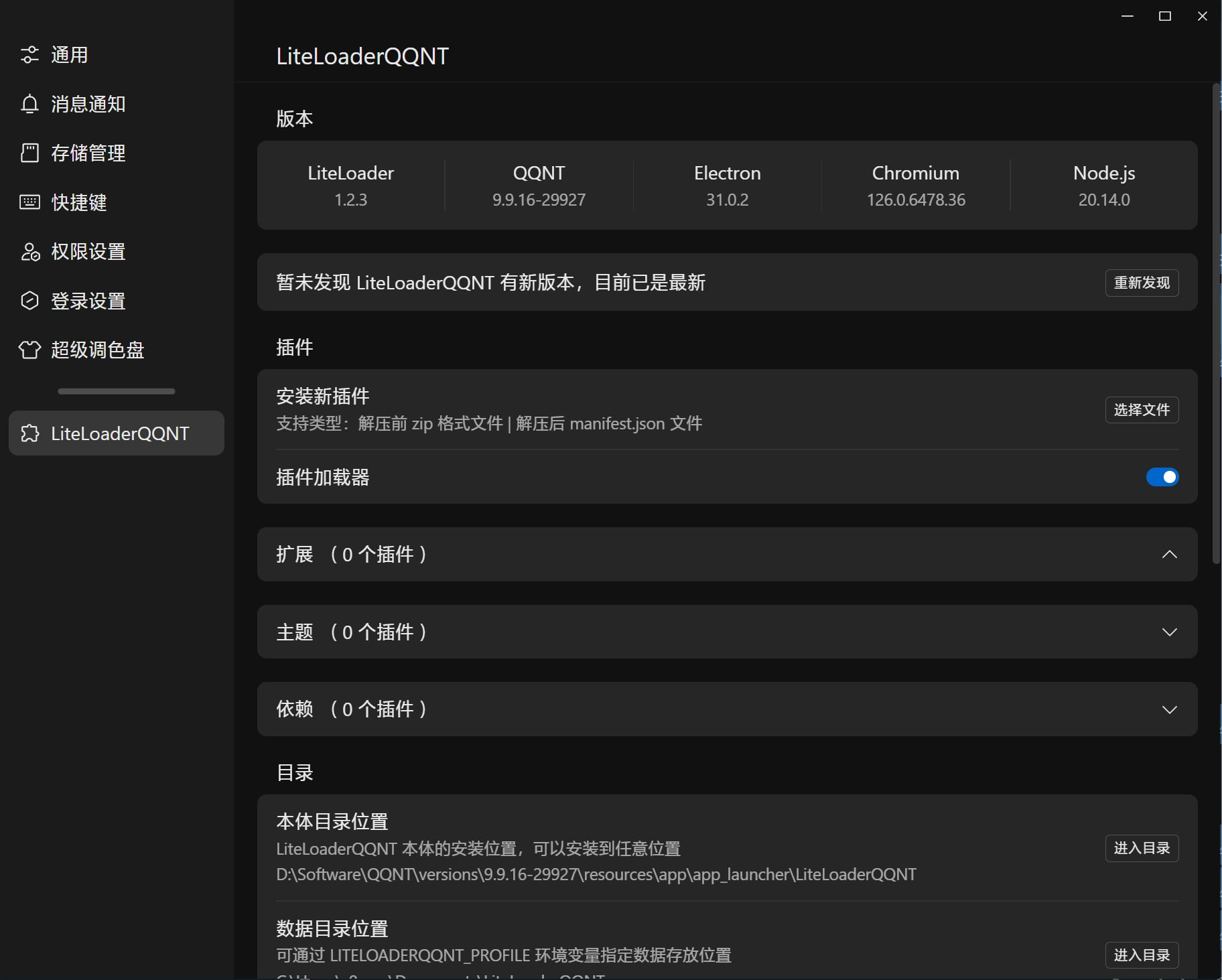This screenshot has height=980, width=1222.
Task: Click the LiteLoaderQQNT install path text
Action: tap(596, 875)
